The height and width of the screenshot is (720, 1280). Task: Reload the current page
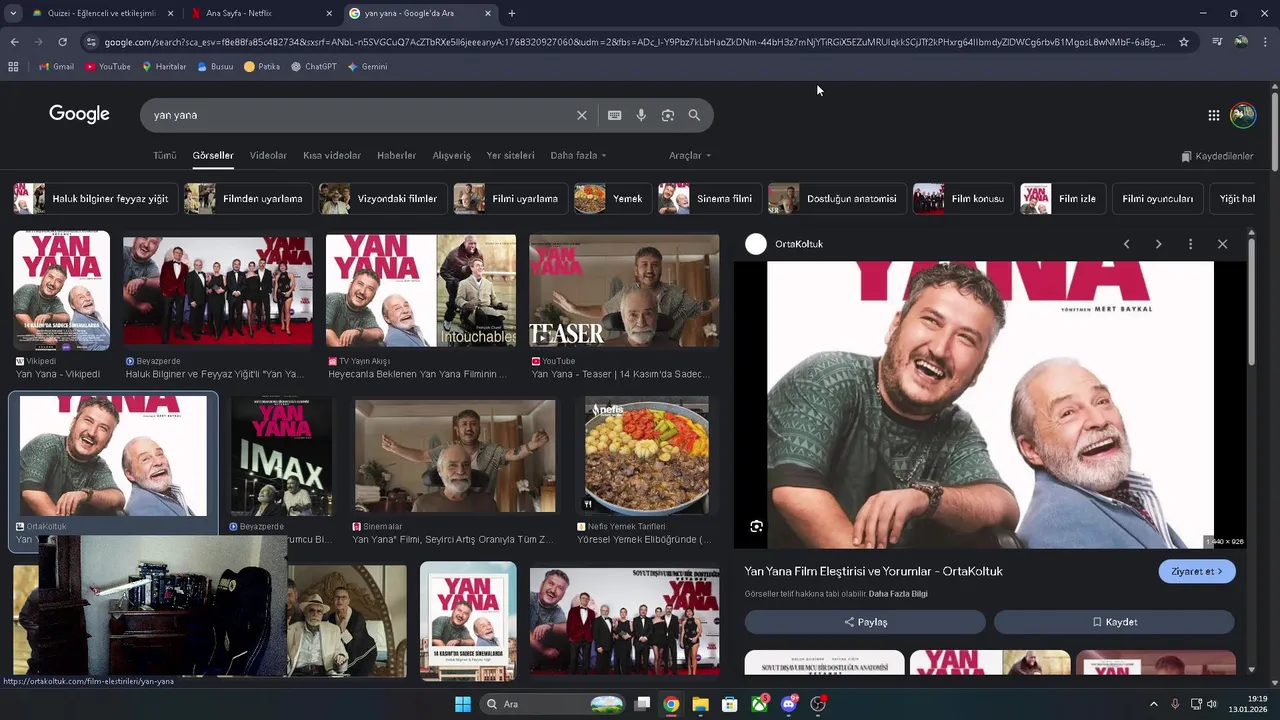pyautogui.click(x=62, y=42)
